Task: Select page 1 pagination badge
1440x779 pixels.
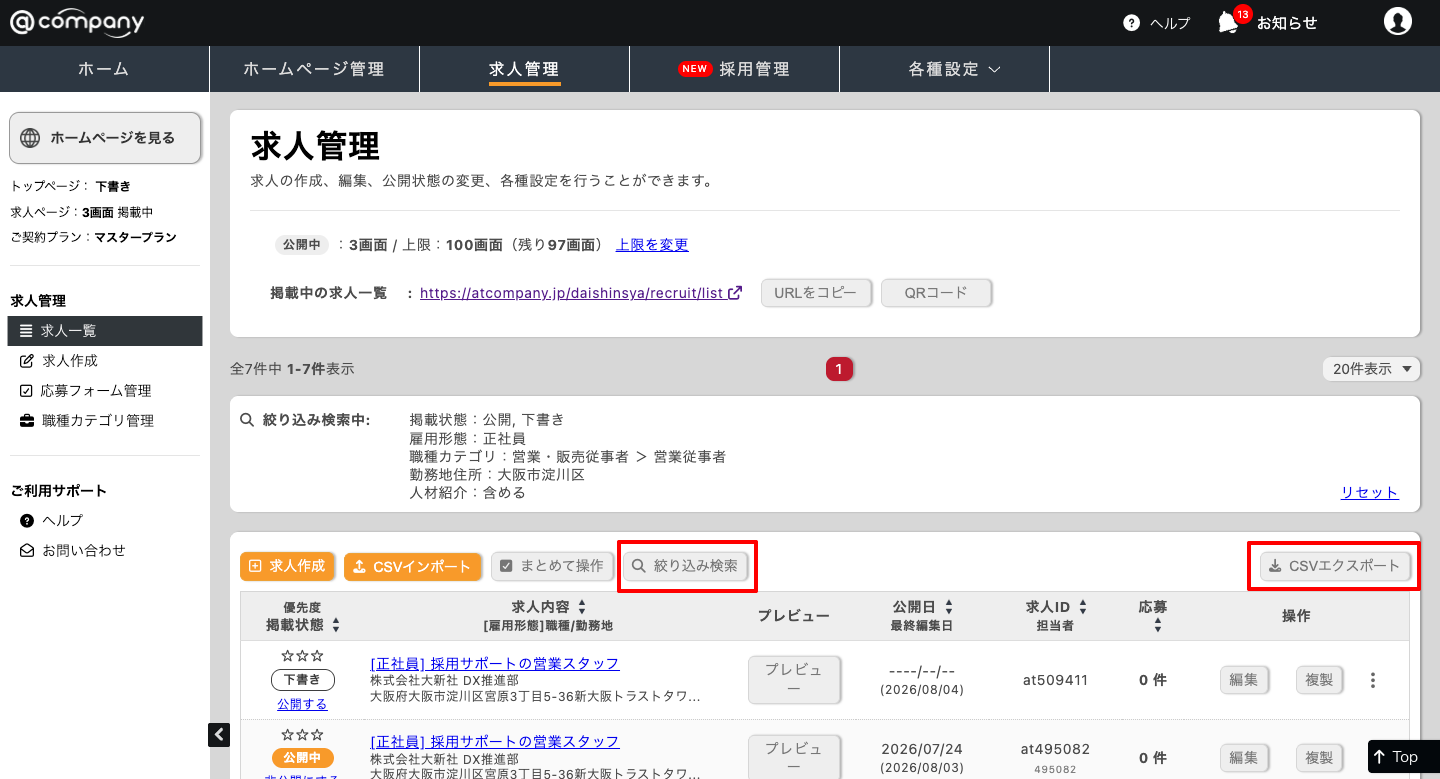Action: click(839, 369)
